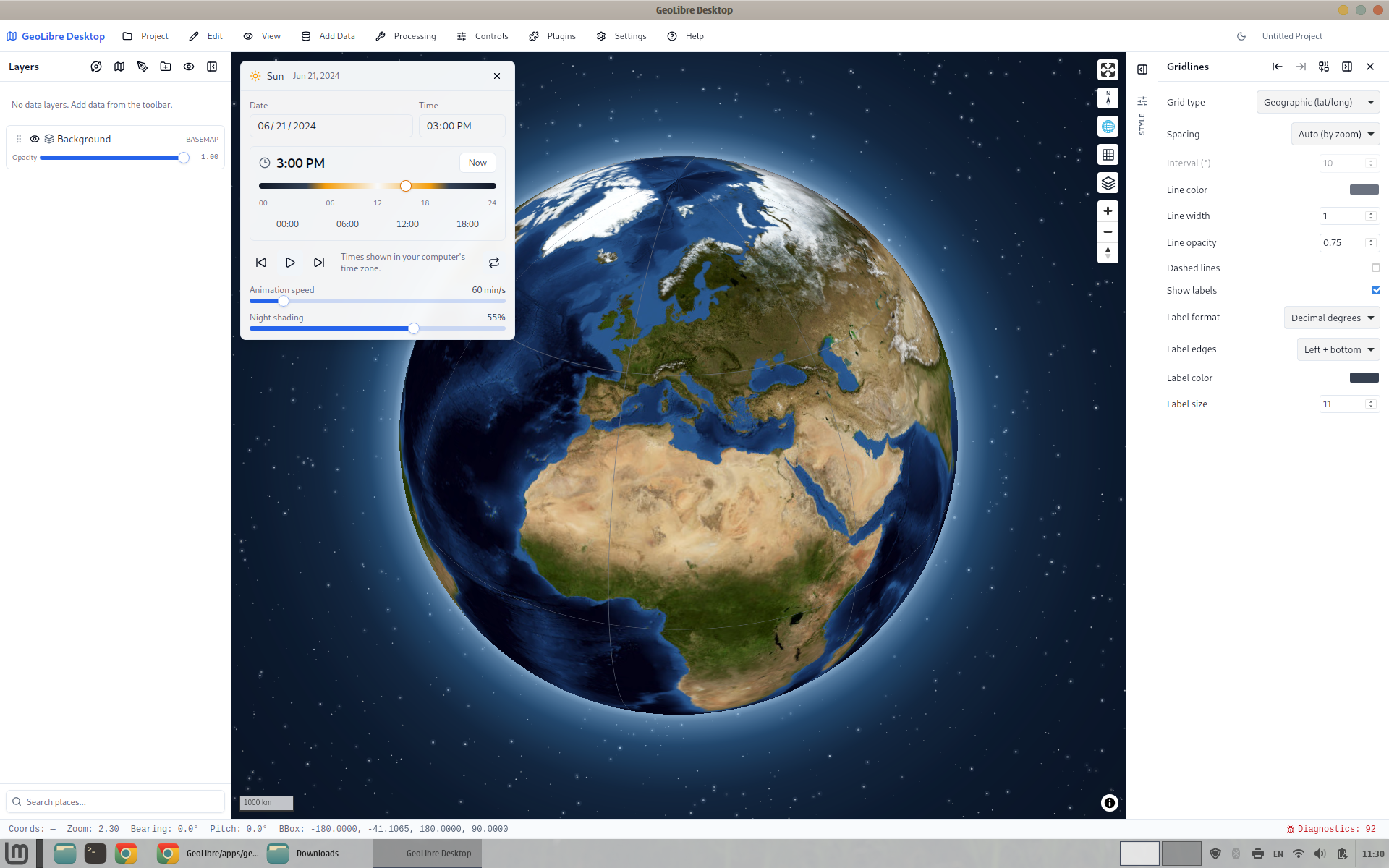Click loop animation icon in Sun panel
Image resolution: width=1389 pixels, height=868 pixels.
(x=494, y=263)
